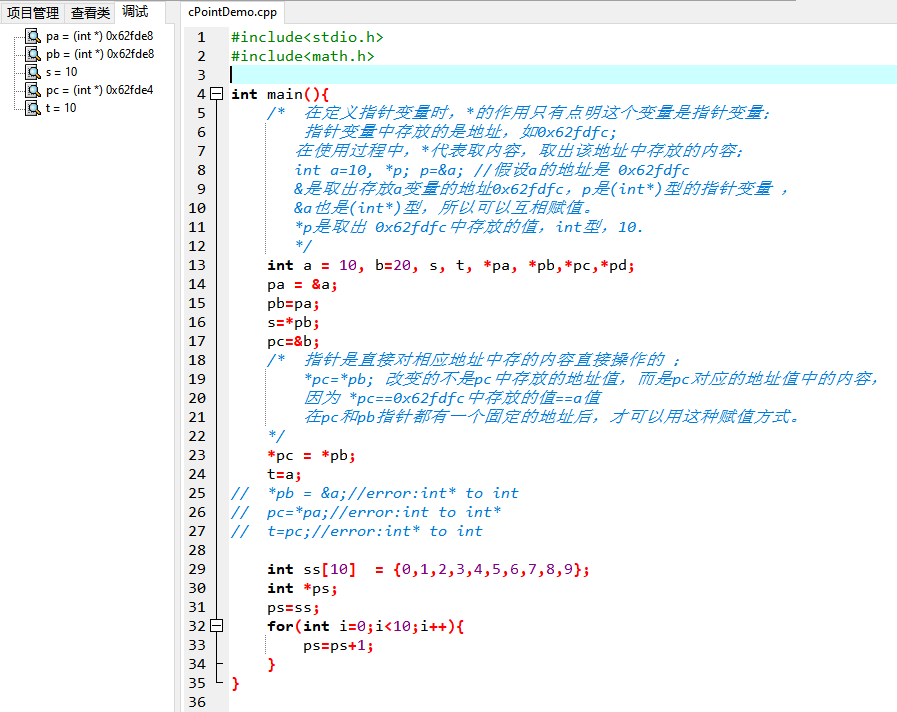Click commented line *pb = &a error

coord(375,494)
